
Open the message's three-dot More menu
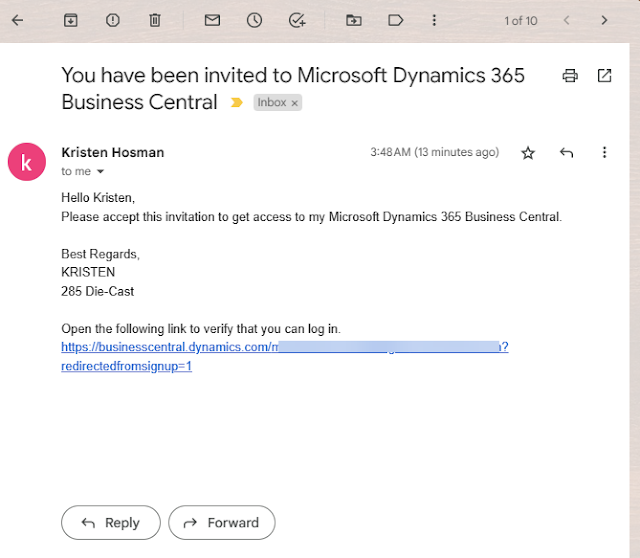tap(604, 153)
